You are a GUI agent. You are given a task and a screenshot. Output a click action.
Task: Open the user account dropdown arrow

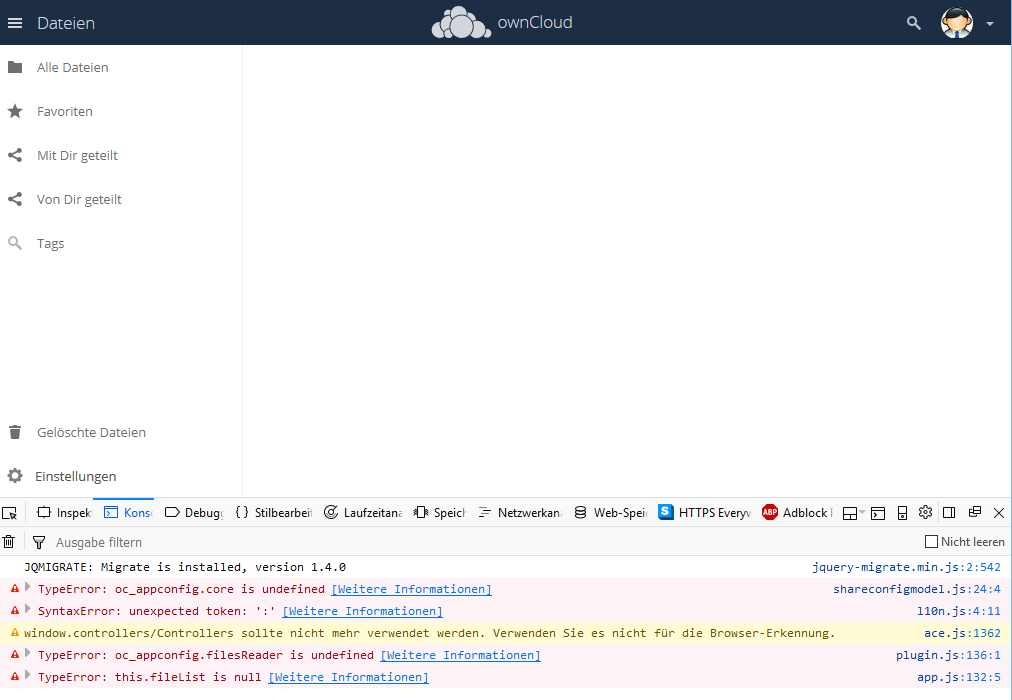(x=990, y=22)
